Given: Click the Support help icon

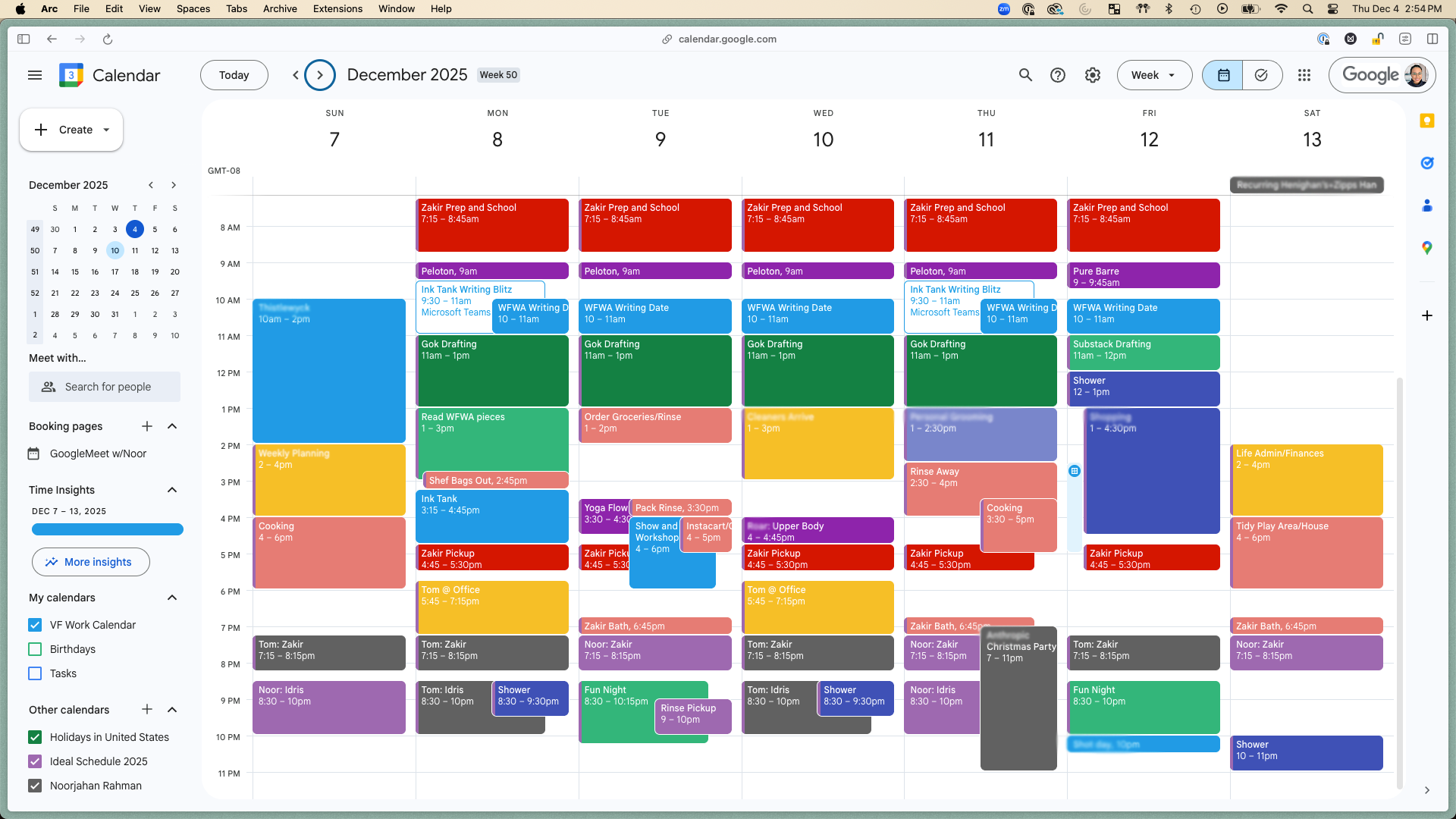Looking at the screenshot, I should [1058, 75].
